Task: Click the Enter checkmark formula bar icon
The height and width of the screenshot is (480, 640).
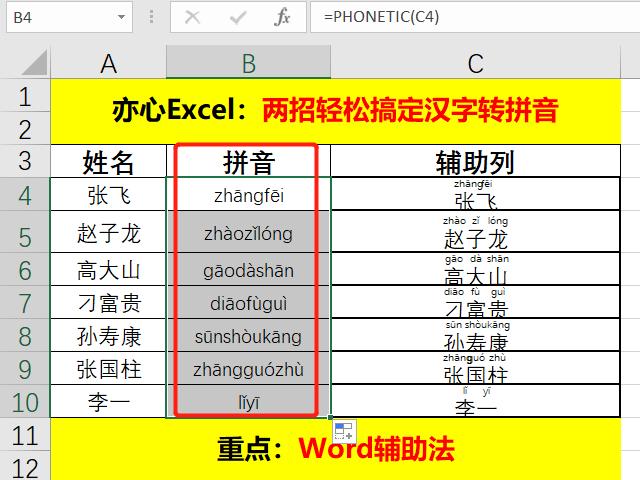Action: pos(238,17)
